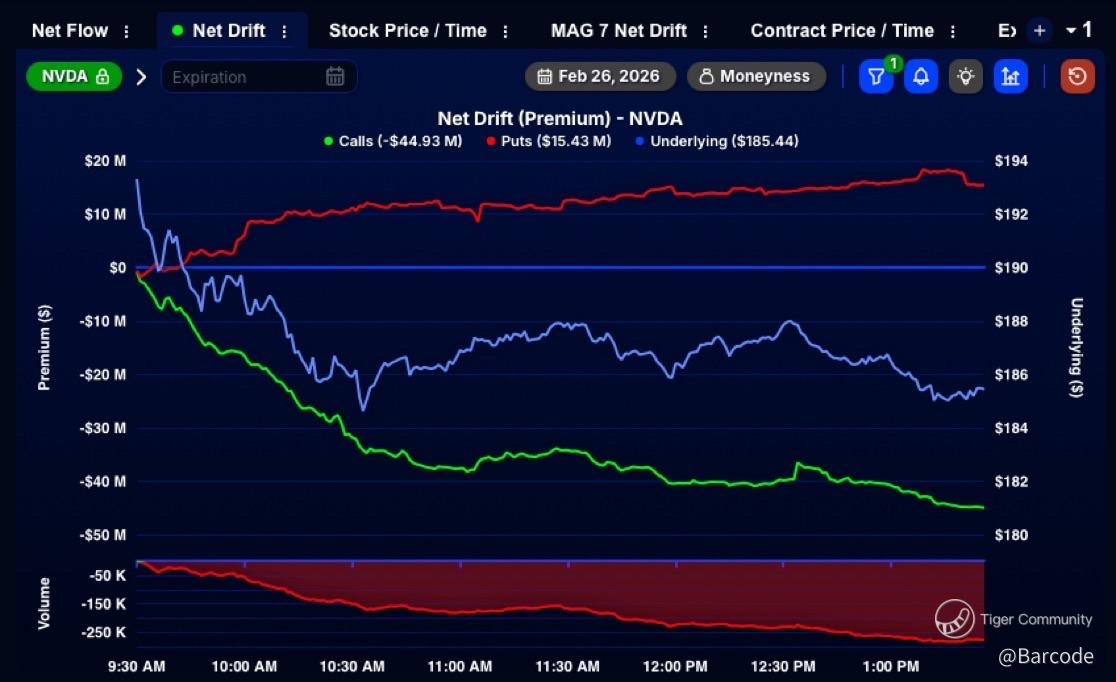1116x682 pixels.
Task: Click the -250 K volume axis label
Action: (x=103, y=632)
